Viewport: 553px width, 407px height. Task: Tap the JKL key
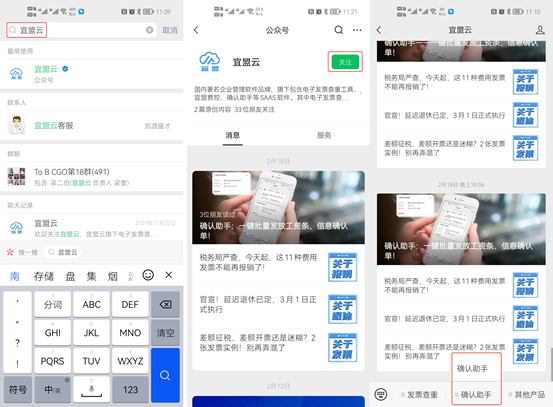(x=91, y=333)
